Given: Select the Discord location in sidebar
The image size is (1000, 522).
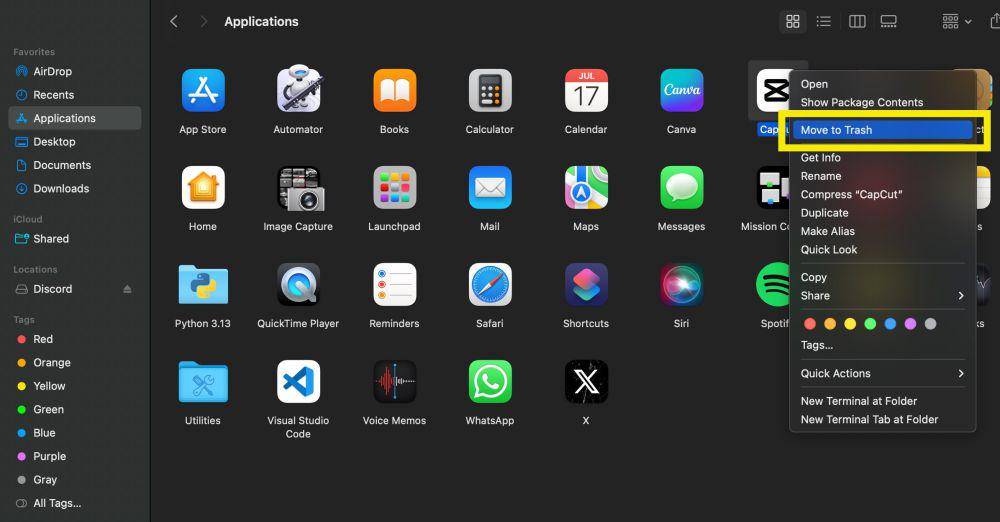Looking at the screenshot, I should [75, 289].
